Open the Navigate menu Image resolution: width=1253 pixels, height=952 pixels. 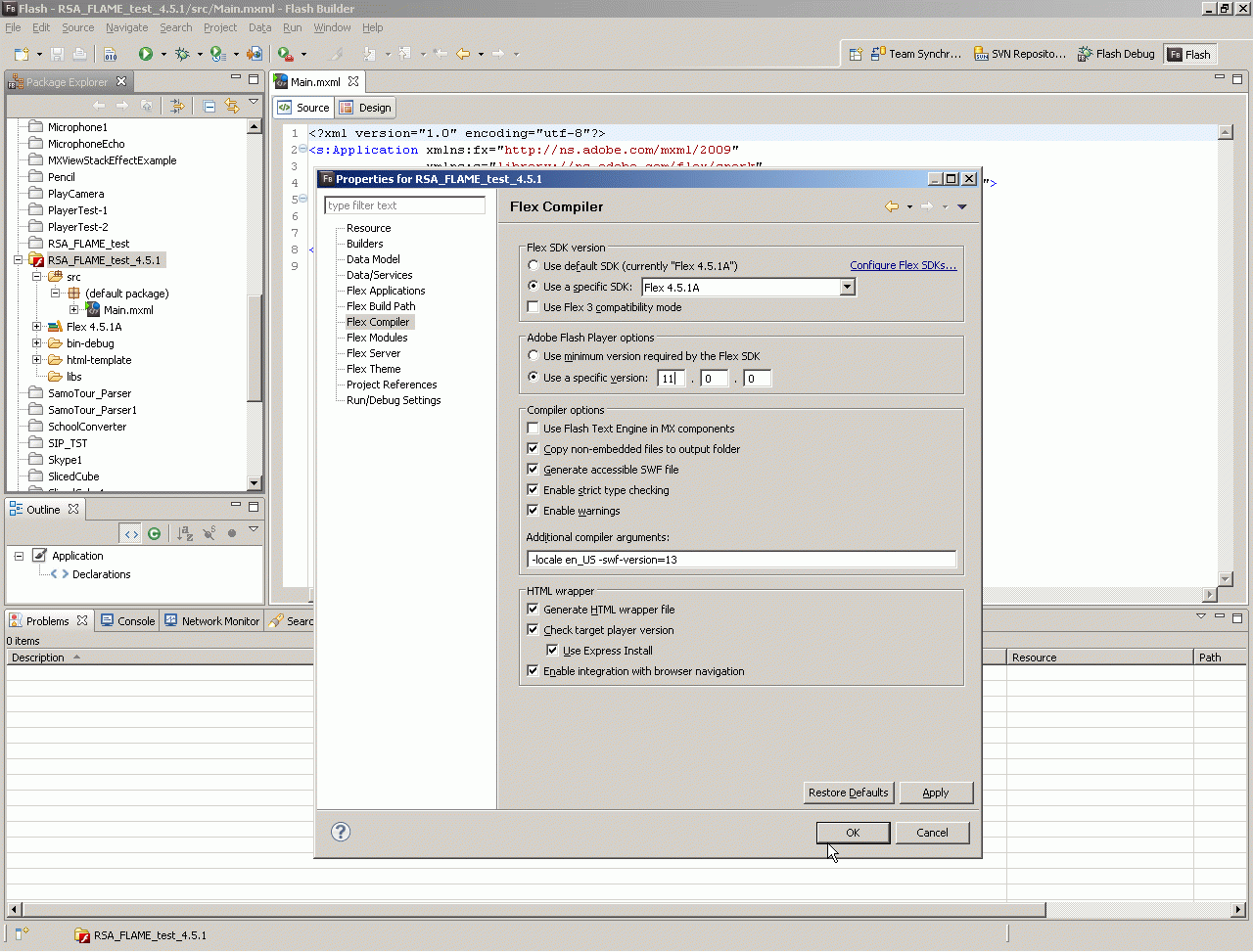(127, 27)
